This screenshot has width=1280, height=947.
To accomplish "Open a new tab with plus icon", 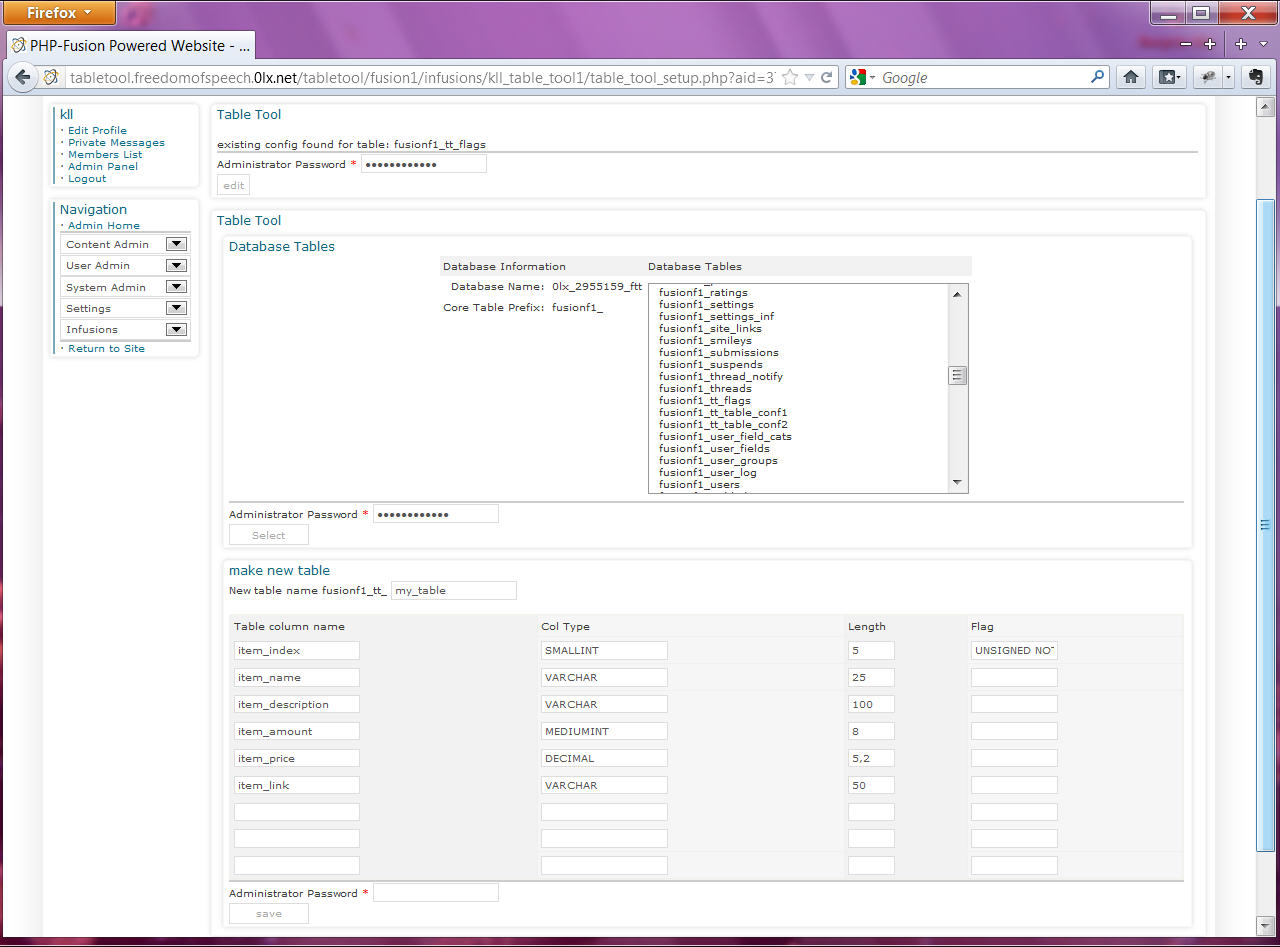I will [1241, 44].
